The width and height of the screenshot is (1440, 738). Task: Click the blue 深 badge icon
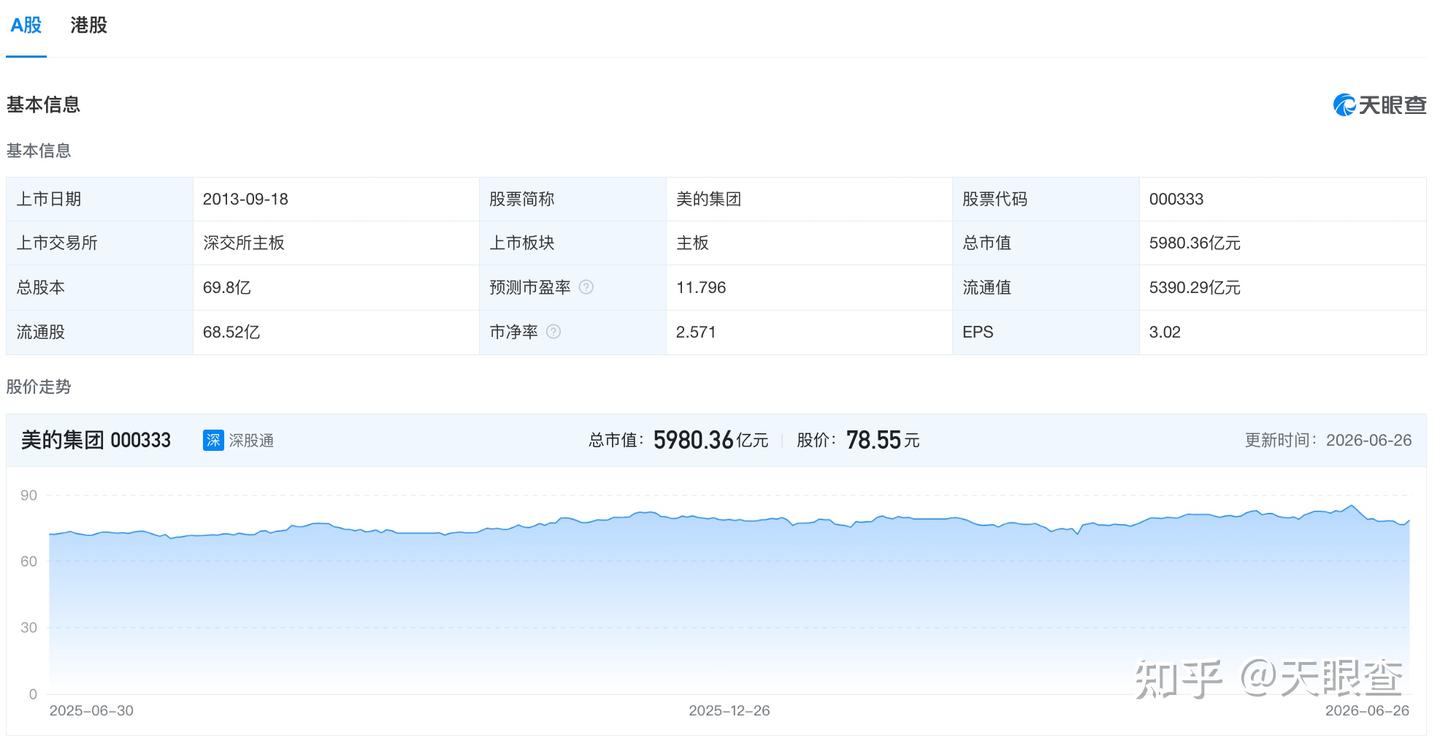coord(213,440)
